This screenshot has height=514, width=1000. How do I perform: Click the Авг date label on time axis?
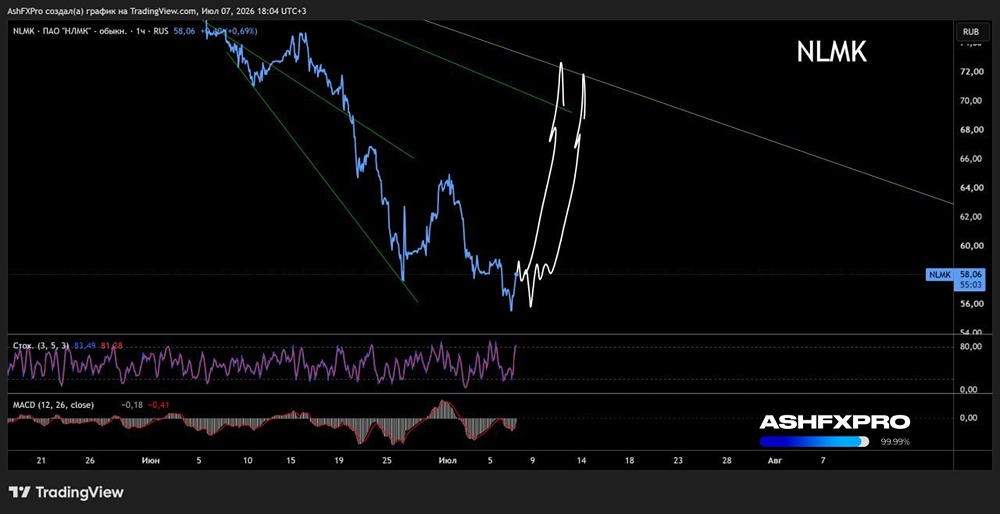[774, 460]
